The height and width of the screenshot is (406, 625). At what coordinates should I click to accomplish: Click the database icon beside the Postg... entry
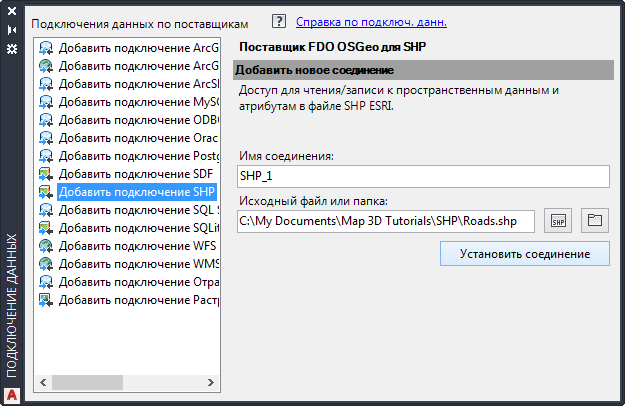click(x=46, y=156)
